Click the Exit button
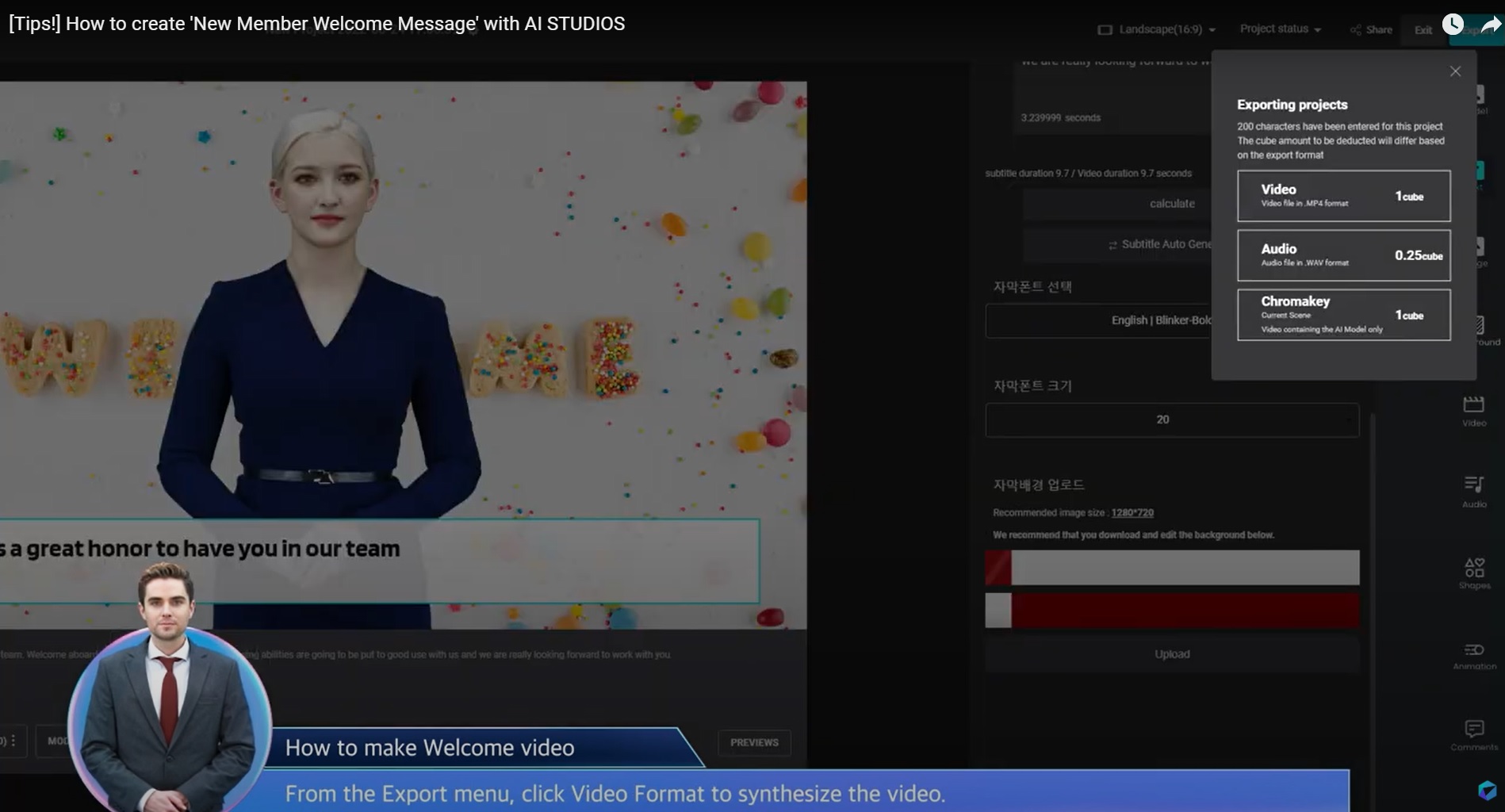Screen dimensions: 1505x812 pyautogui.click(x=1423, y=30)
